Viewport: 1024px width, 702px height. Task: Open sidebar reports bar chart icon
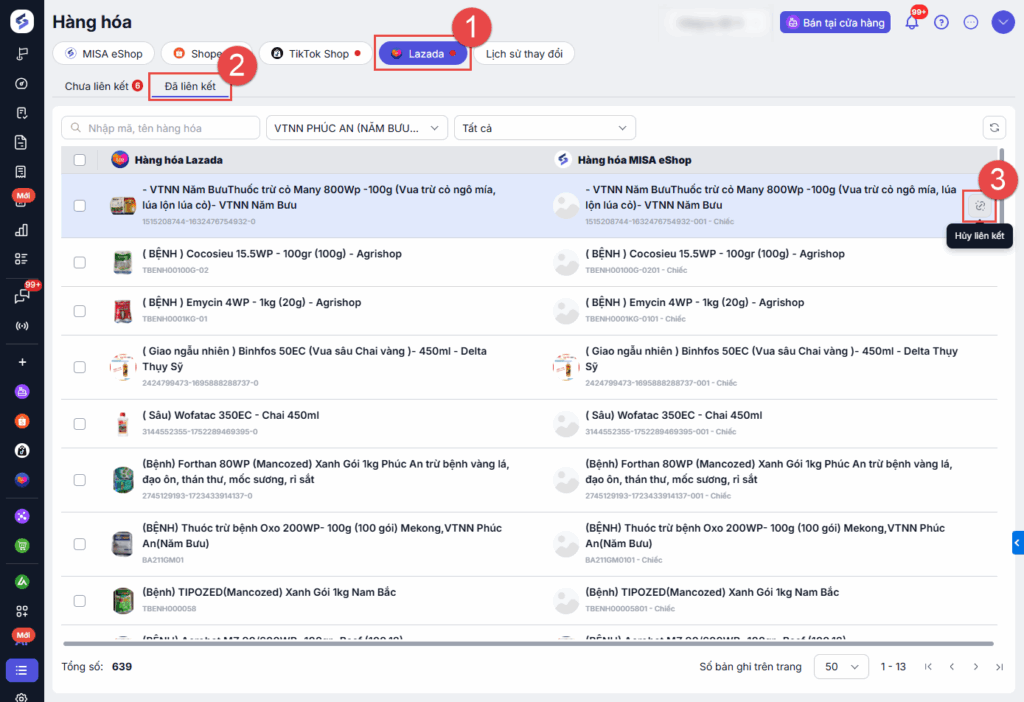[x=22, y=230]
